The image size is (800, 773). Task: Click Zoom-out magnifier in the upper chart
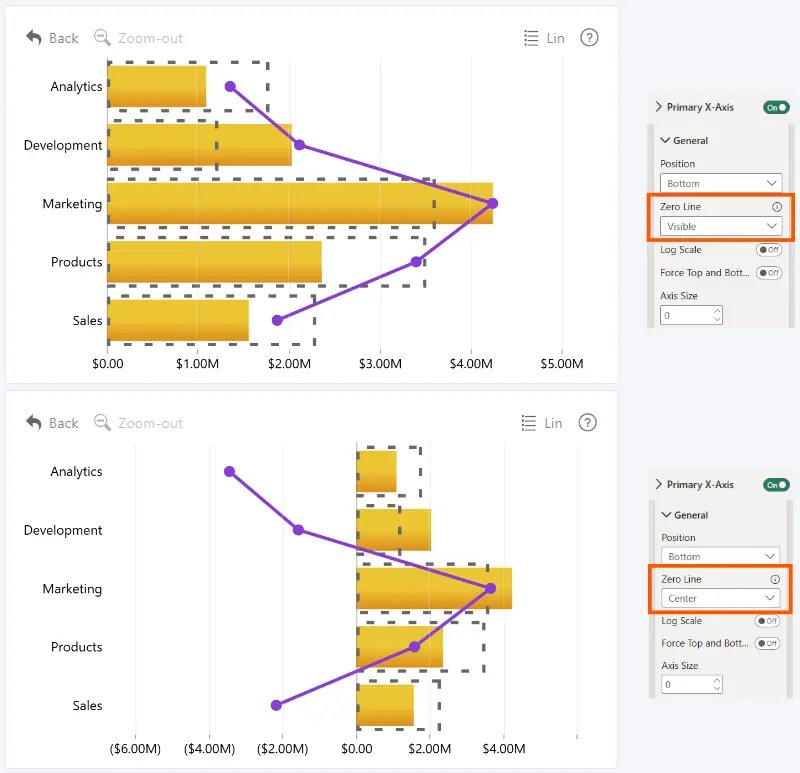pyautogui.click(x=102, y=38)
